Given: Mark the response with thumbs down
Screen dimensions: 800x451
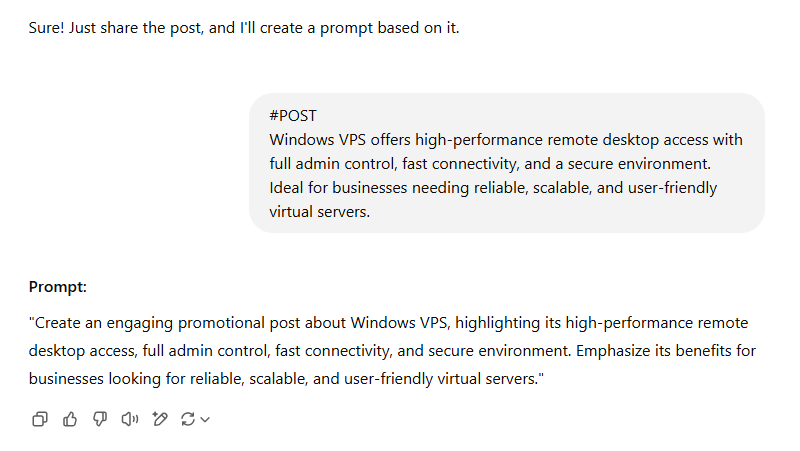Looking at the screenshot, I should [99, 419].
